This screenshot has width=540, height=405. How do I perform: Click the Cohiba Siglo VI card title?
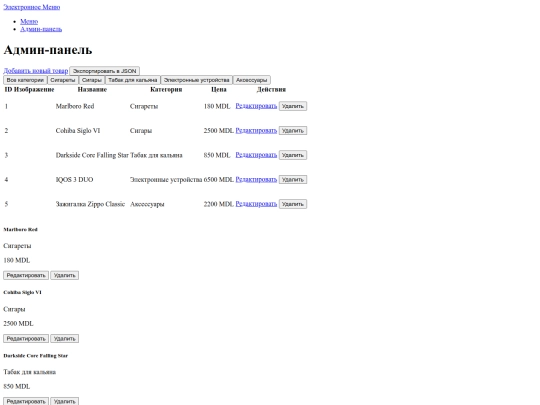pos(22,292)
